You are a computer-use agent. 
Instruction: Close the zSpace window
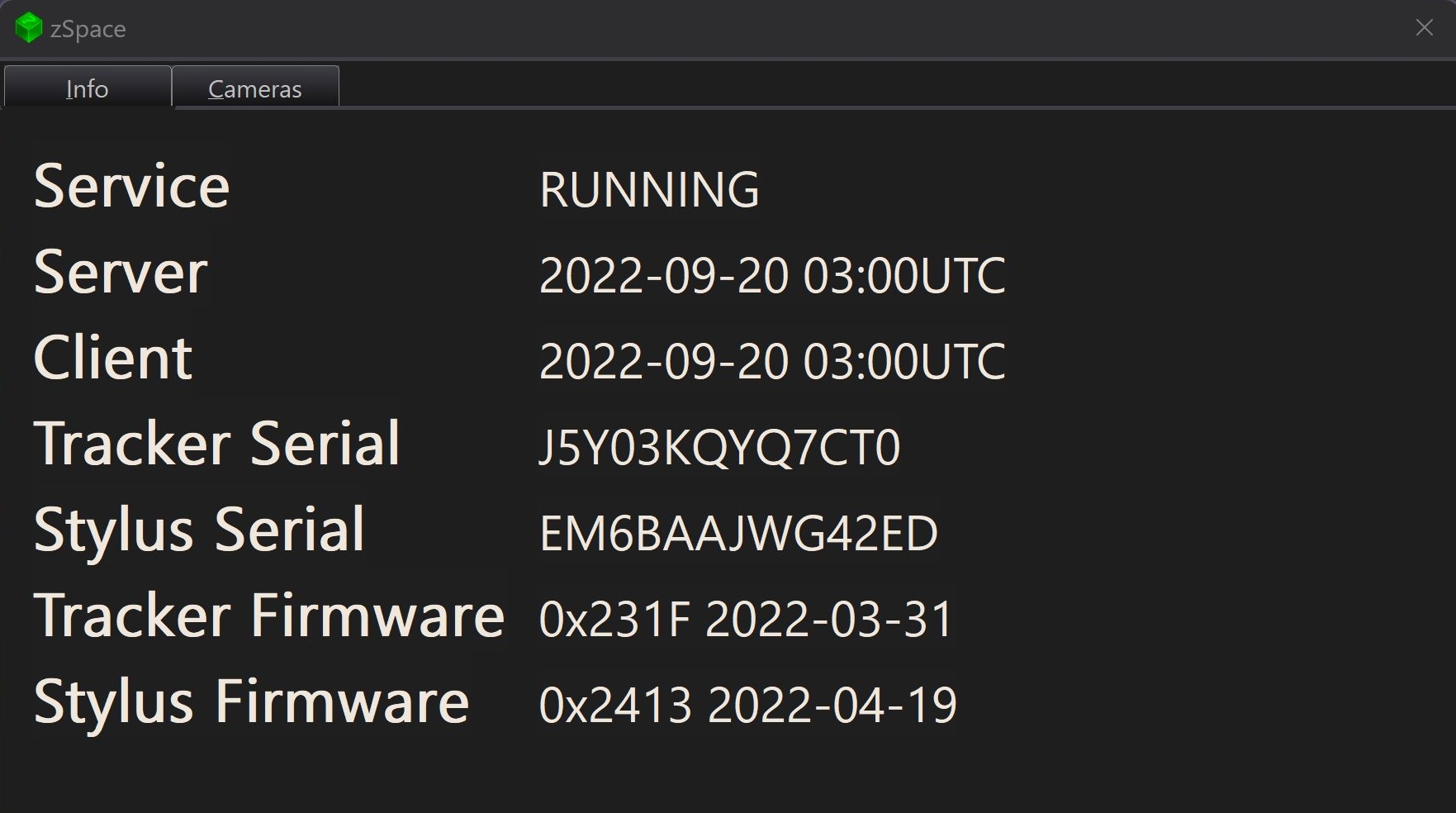(1424, 28)
